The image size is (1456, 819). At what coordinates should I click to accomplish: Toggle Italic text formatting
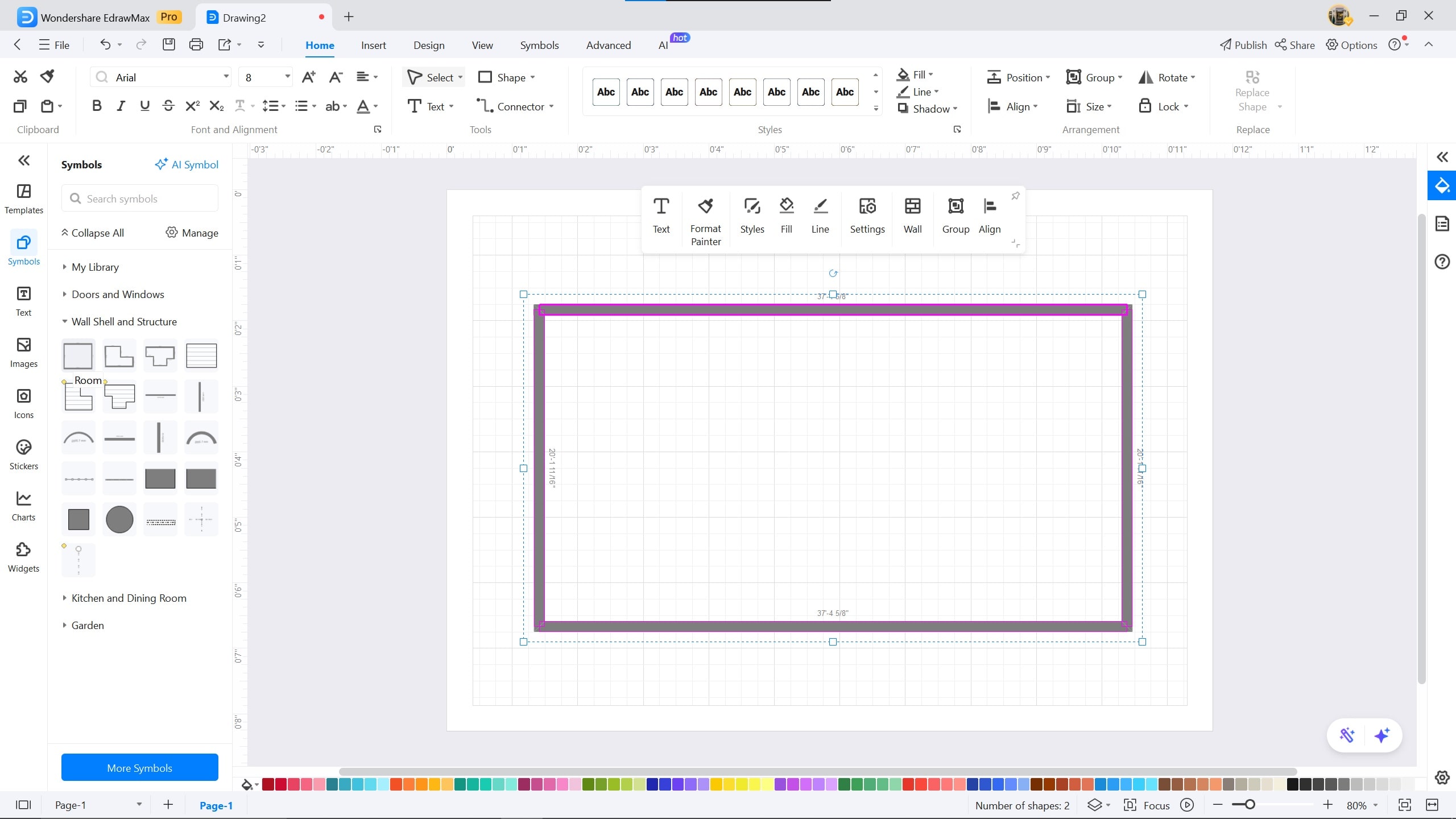(x=121, y=106)
